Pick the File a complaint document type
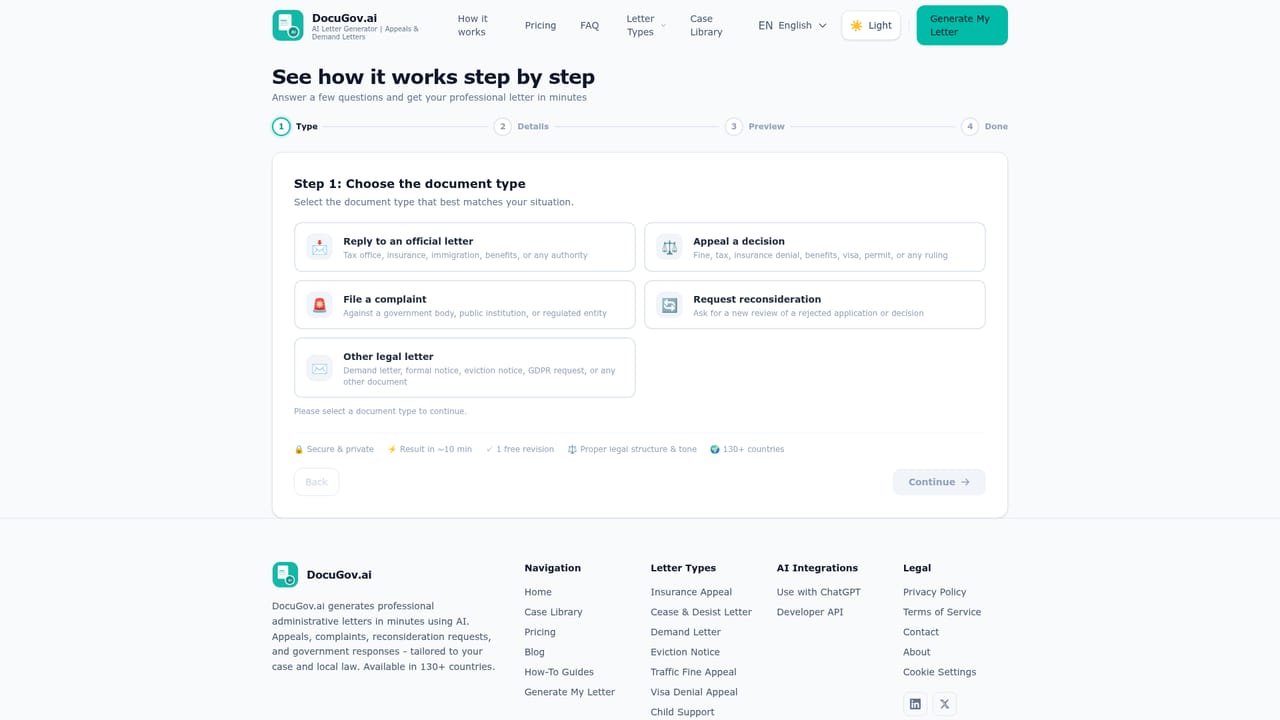This screenshot has width=1280, height=720. pos(465,305)
